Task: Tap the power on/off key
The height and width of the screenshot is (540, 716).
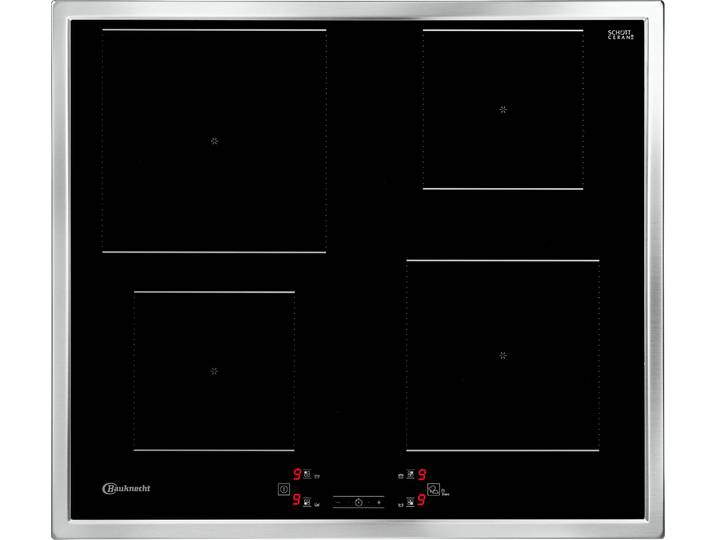Action: 284,489
